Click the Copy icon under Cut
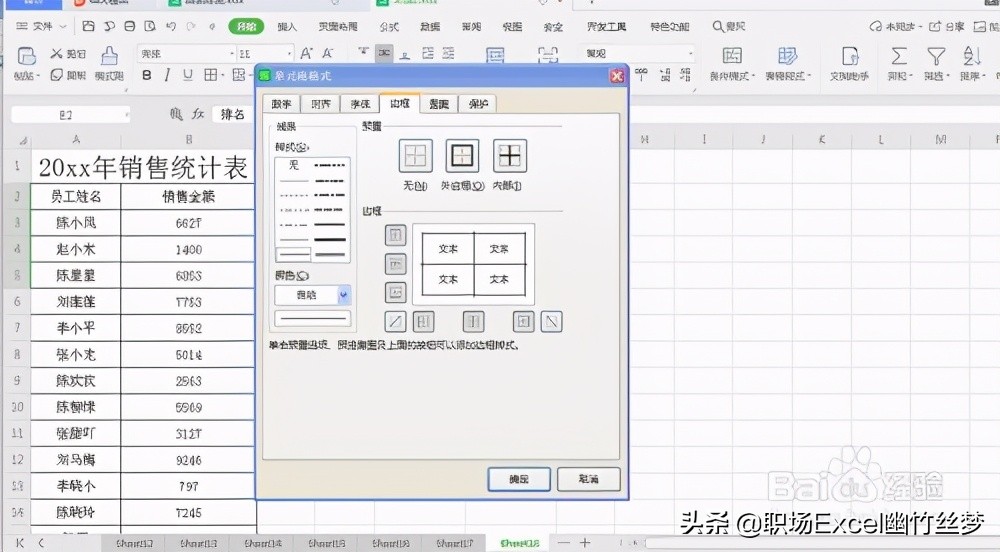This screenshot has width=1000, height=552. pos(56,75)
